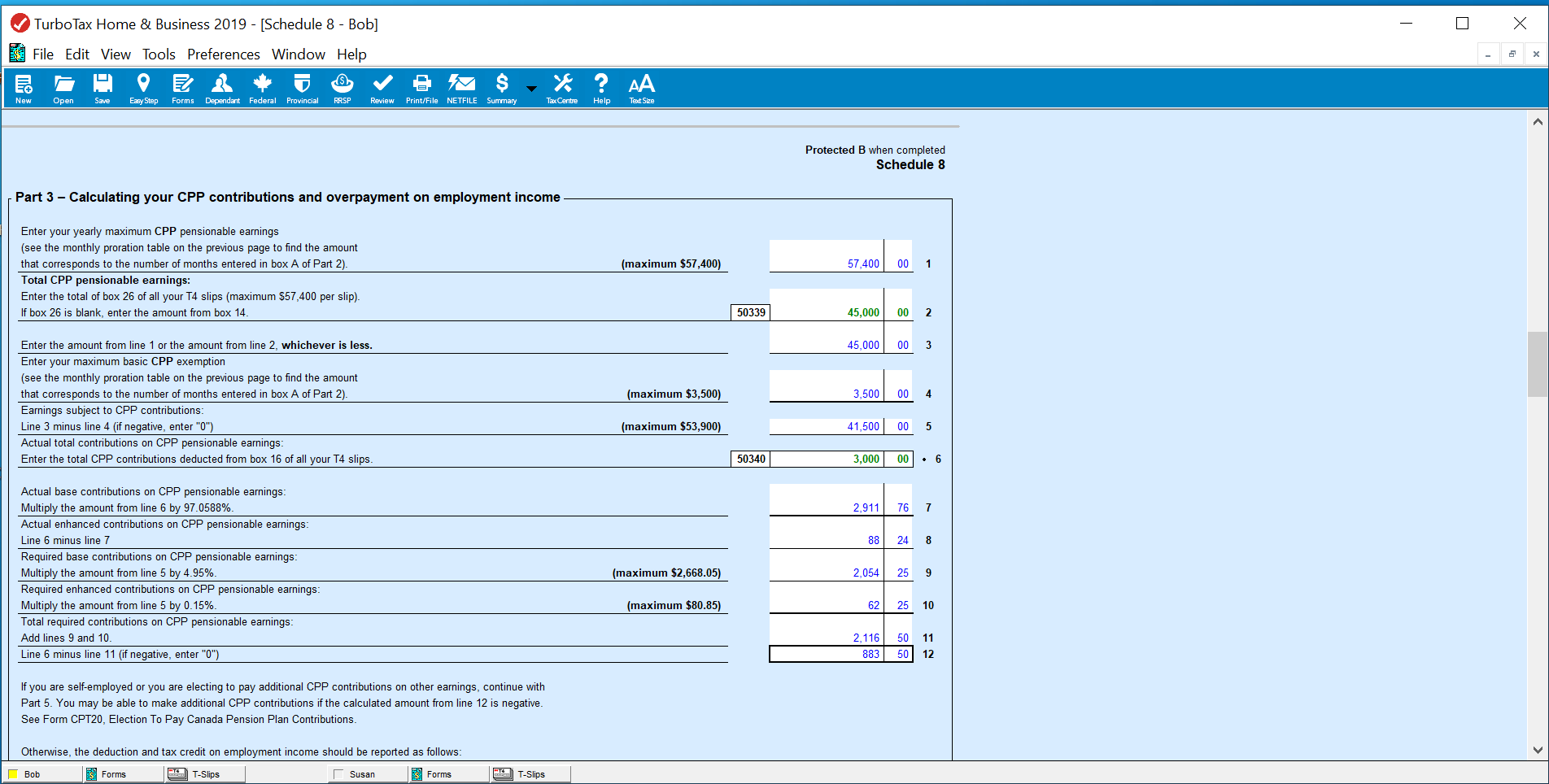The image size is (1549, 784).
Task: Restore the inner document window
Action: pos(1512,54)
